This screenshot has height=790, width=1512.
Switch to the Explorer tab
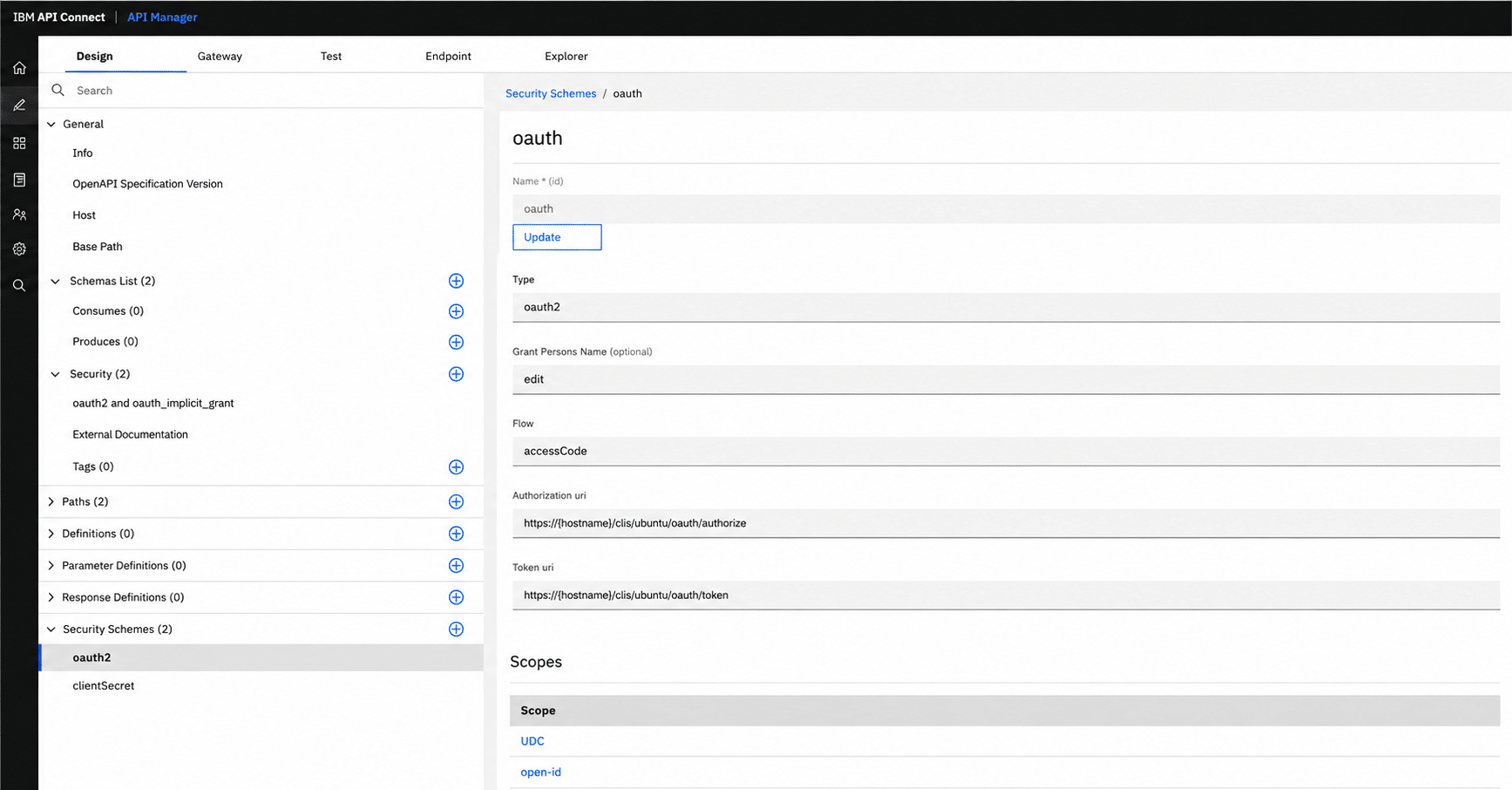566,56
